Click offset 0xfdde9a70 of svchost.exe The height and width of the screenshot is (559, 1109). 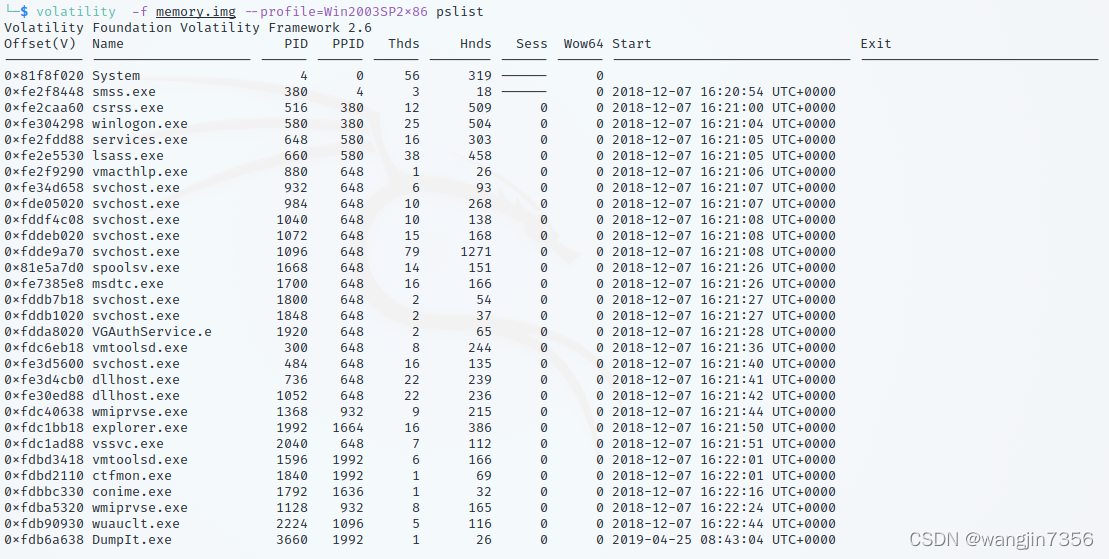click(44, 252)
